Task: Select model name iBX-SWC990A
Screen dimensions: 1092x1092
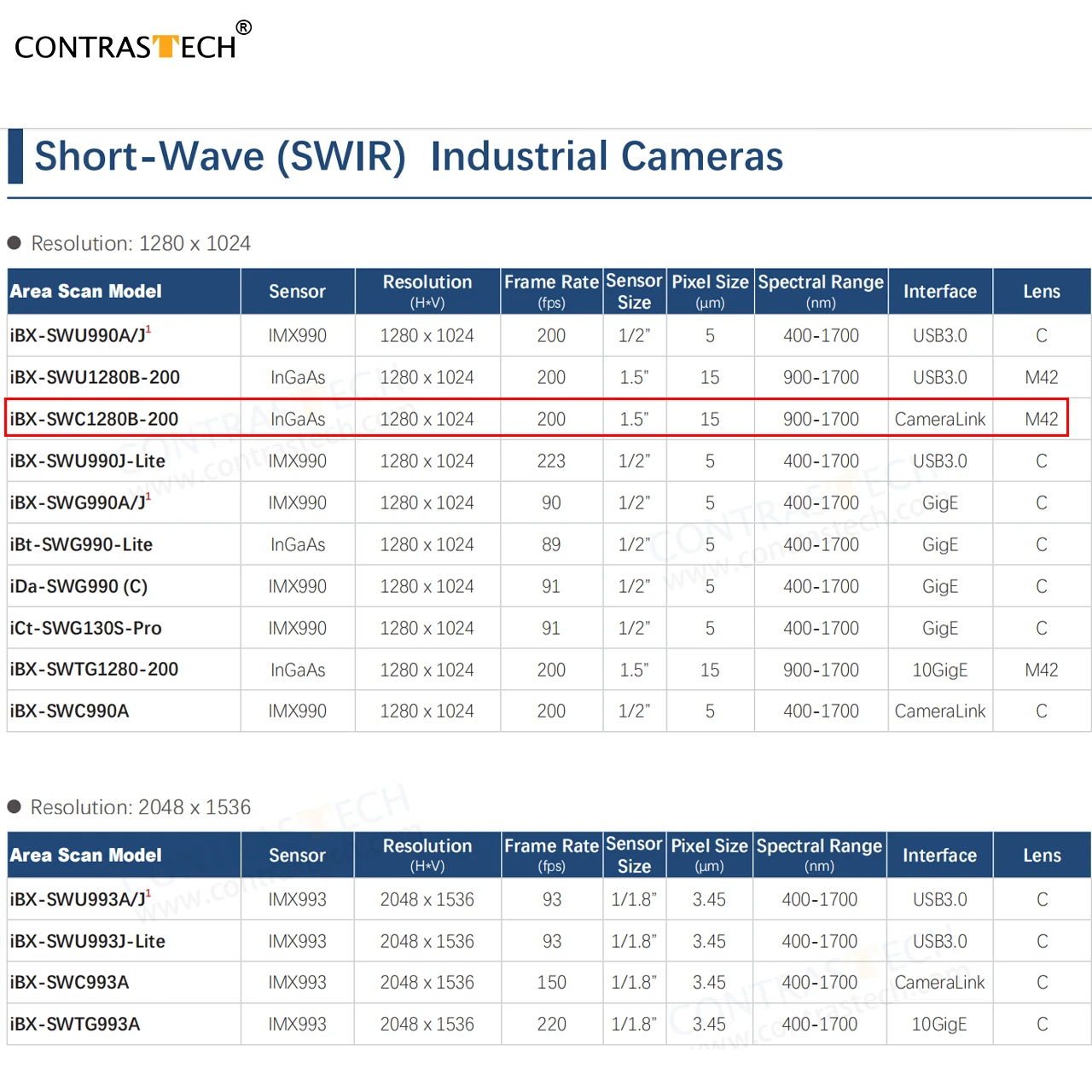Action: coord(69,711)
